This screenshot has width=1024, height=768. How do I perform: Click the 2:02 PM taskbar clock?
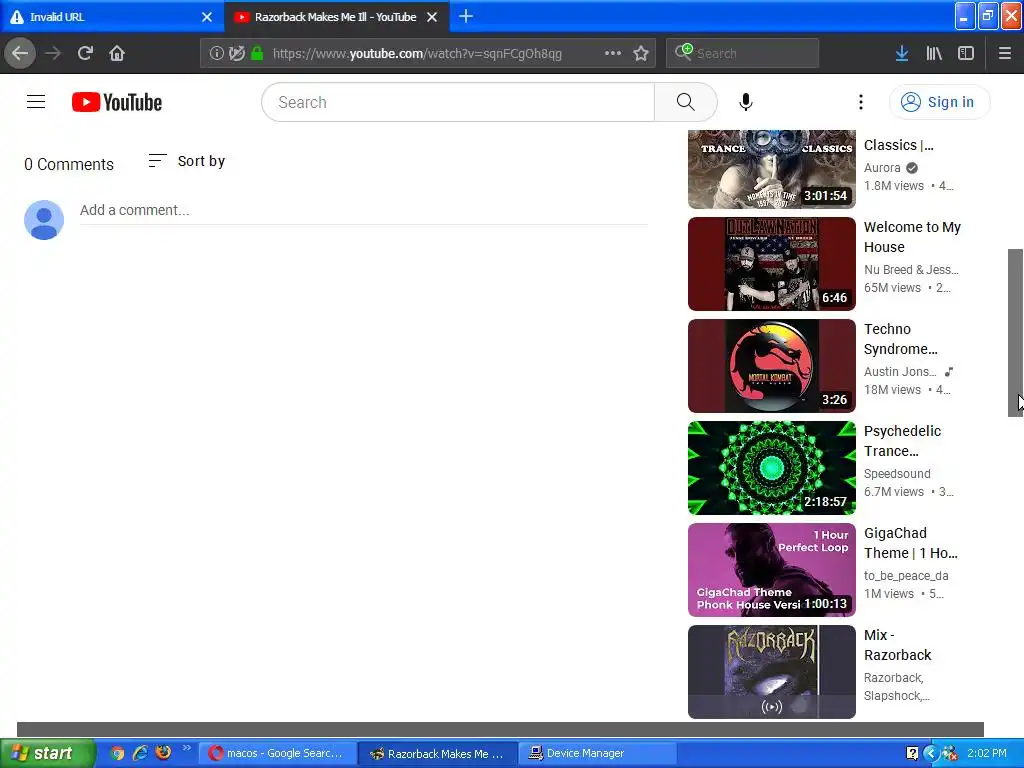click(987, 753)
